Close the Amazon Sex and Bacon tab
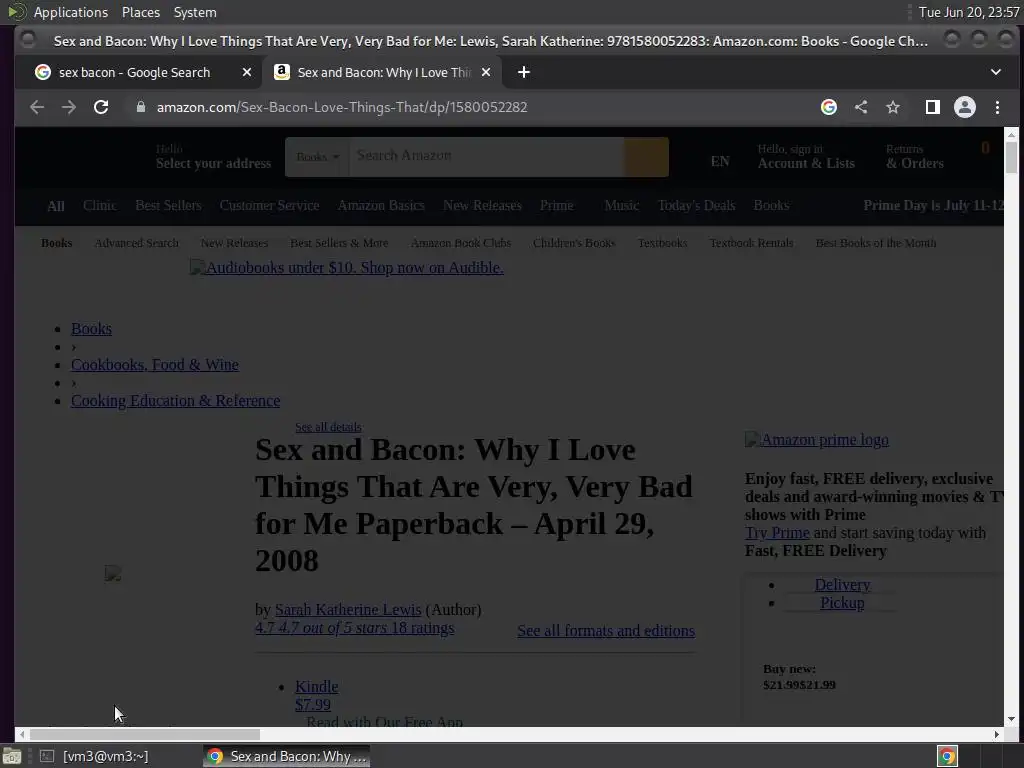1024x768 pixels. coord(486,72)
